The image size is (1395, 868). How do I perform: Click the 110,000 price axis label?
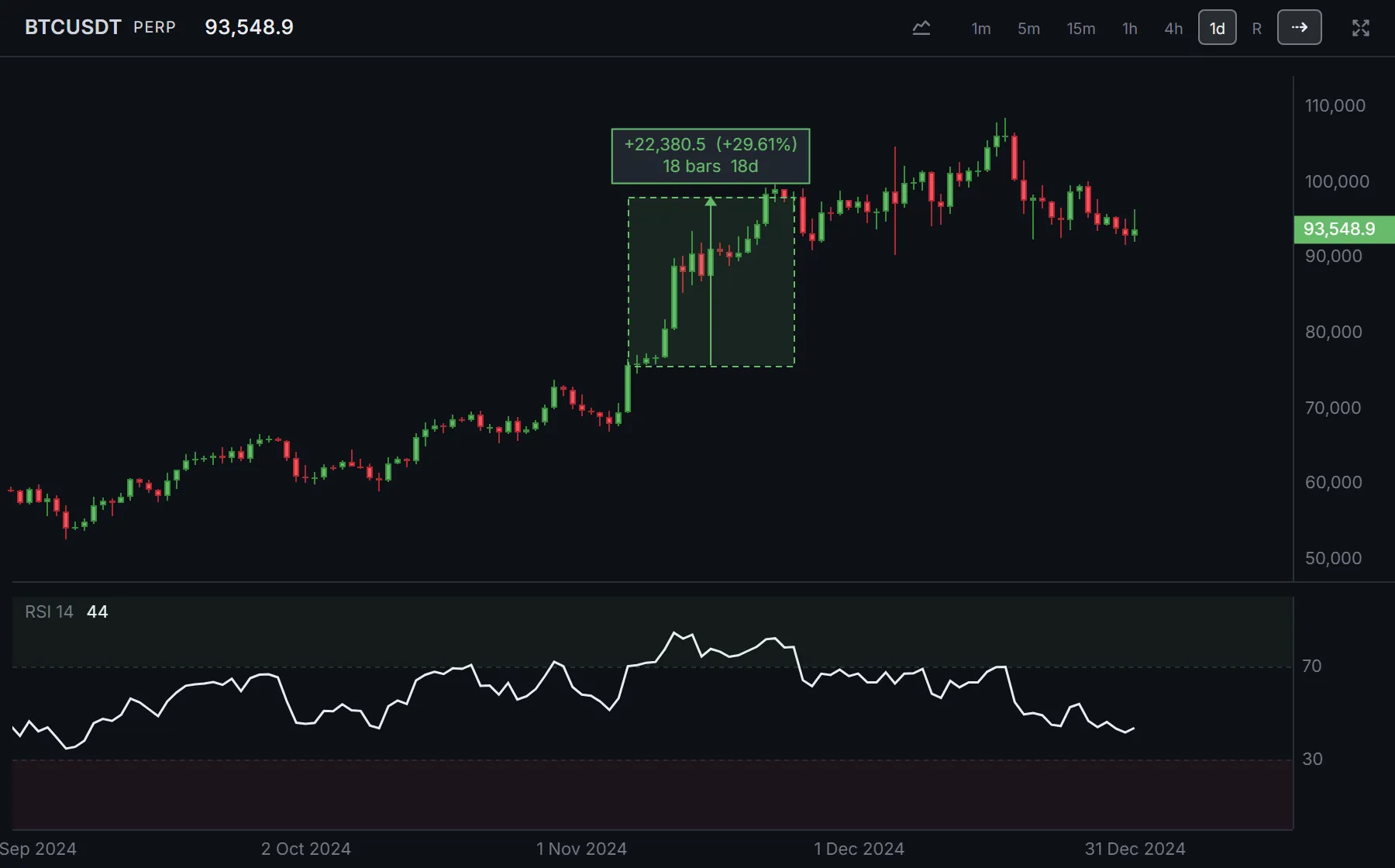1335,105
